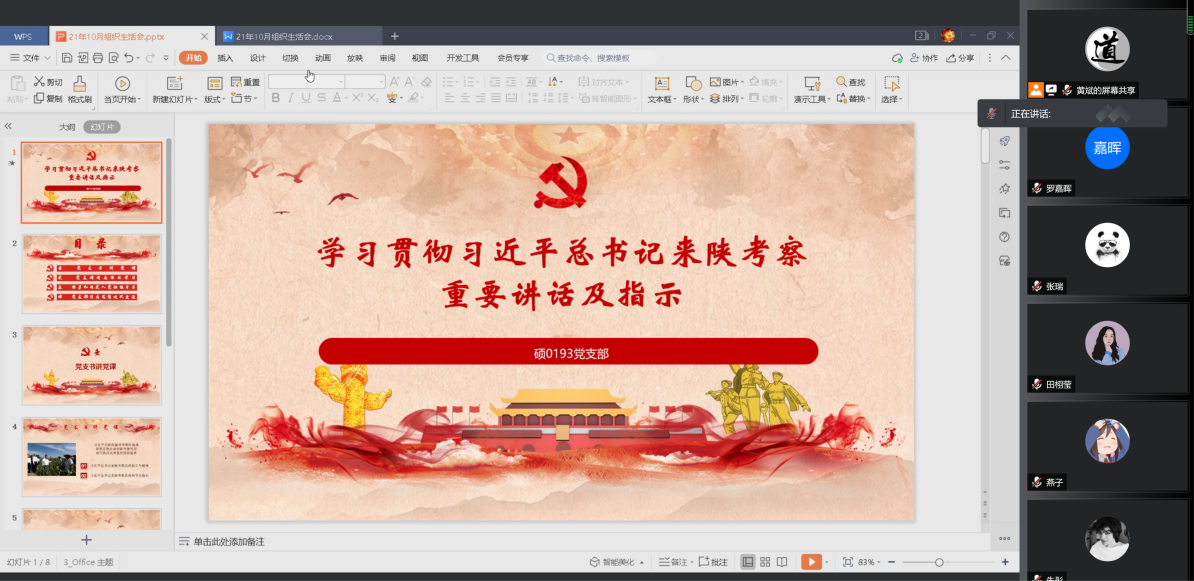Image resolution: width=1194 pixels, height=581 pixels.
Task: Click the 新建幻灯片 (New Slide) icon
Action: coord(175,83)
